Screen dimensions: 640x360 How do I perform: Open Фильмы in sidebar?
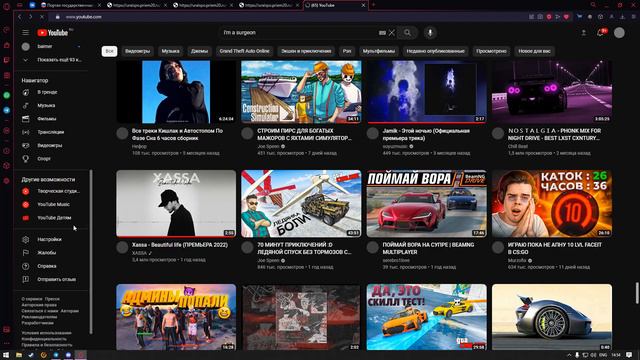(51, 119)
